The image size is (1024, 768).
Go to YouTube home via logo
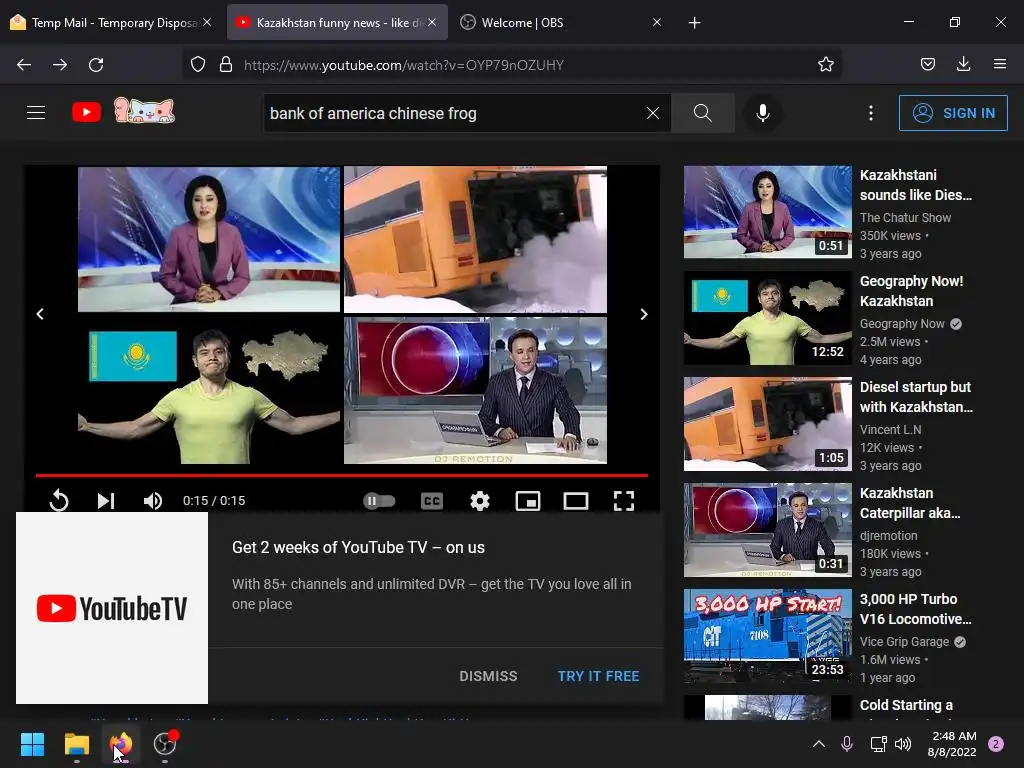[x=86, y=112]
